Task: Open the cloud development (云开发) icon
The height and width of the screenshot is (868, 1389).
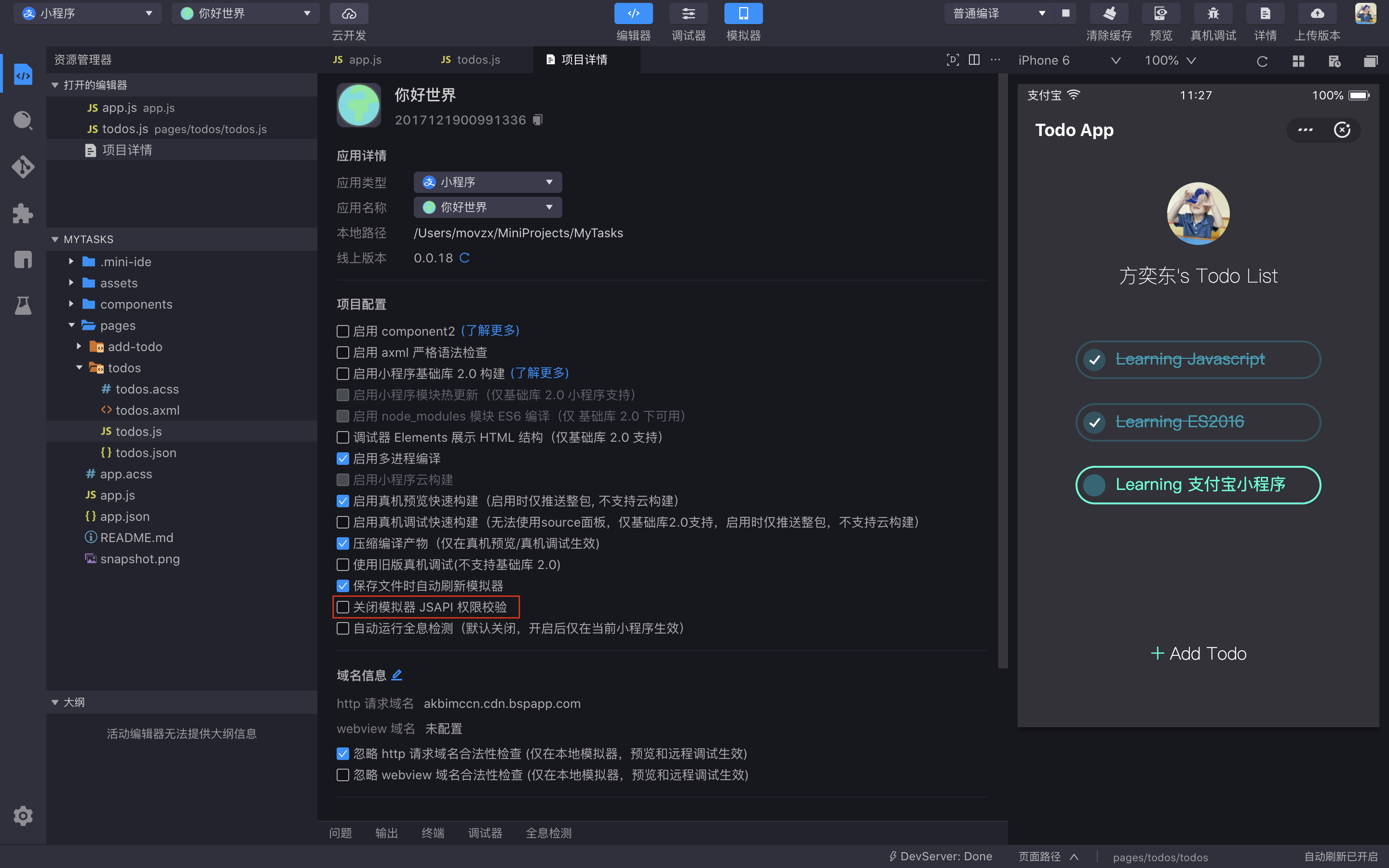Action: click(349, 13)
